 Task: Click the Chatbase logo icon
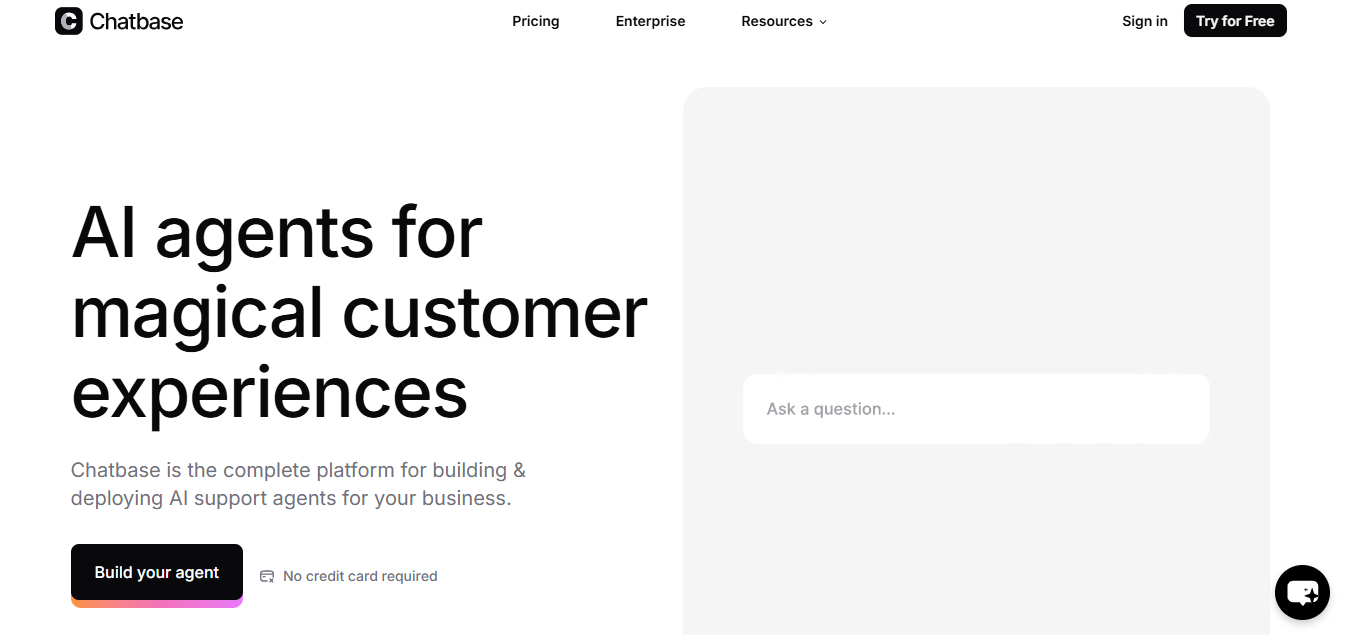click(x=68, y=21)
